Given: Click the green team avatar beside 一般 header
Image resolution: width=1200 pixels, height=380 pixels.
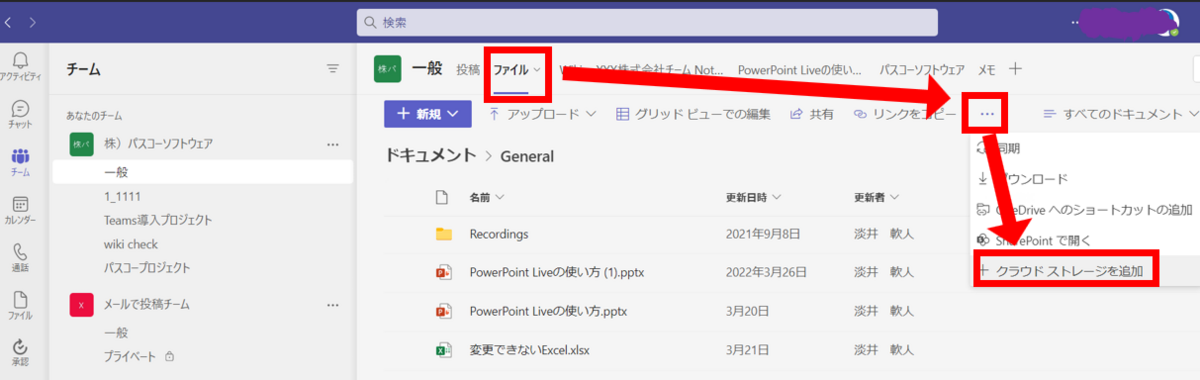Looking at the screenshot, I should click(x=388, y=69).
